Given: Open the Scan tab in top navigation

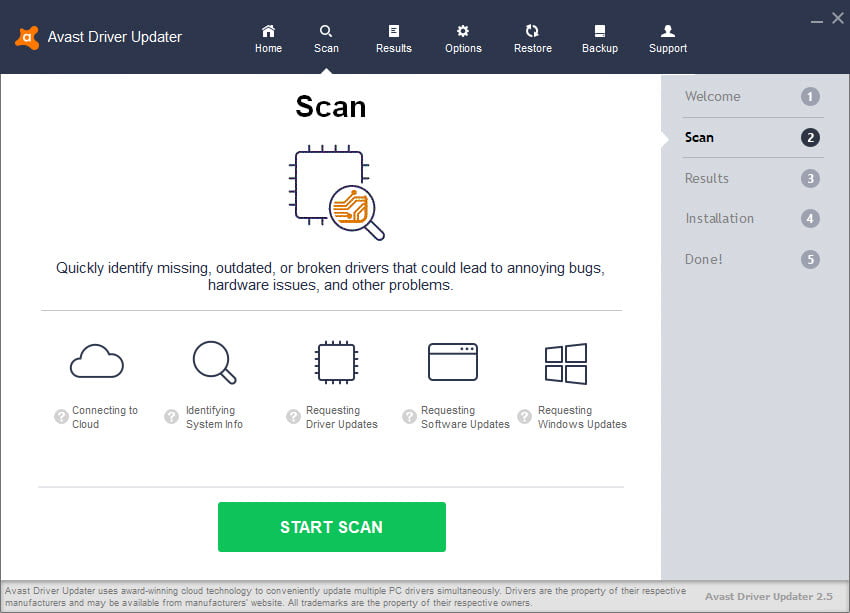Looking at the screenshot, I should [x=326, y=39].
